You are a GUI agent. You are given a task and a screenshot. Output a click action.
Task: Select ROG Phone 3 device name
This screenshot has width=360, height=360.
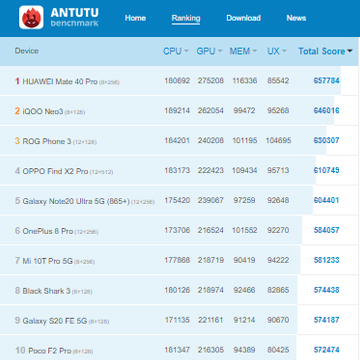click(x=47, y=141)
